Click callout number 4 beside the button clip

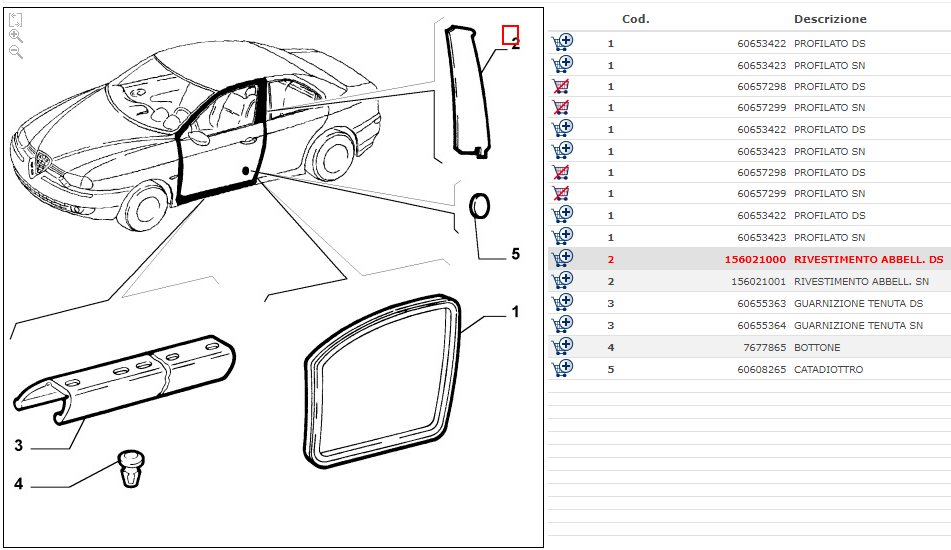18,484
